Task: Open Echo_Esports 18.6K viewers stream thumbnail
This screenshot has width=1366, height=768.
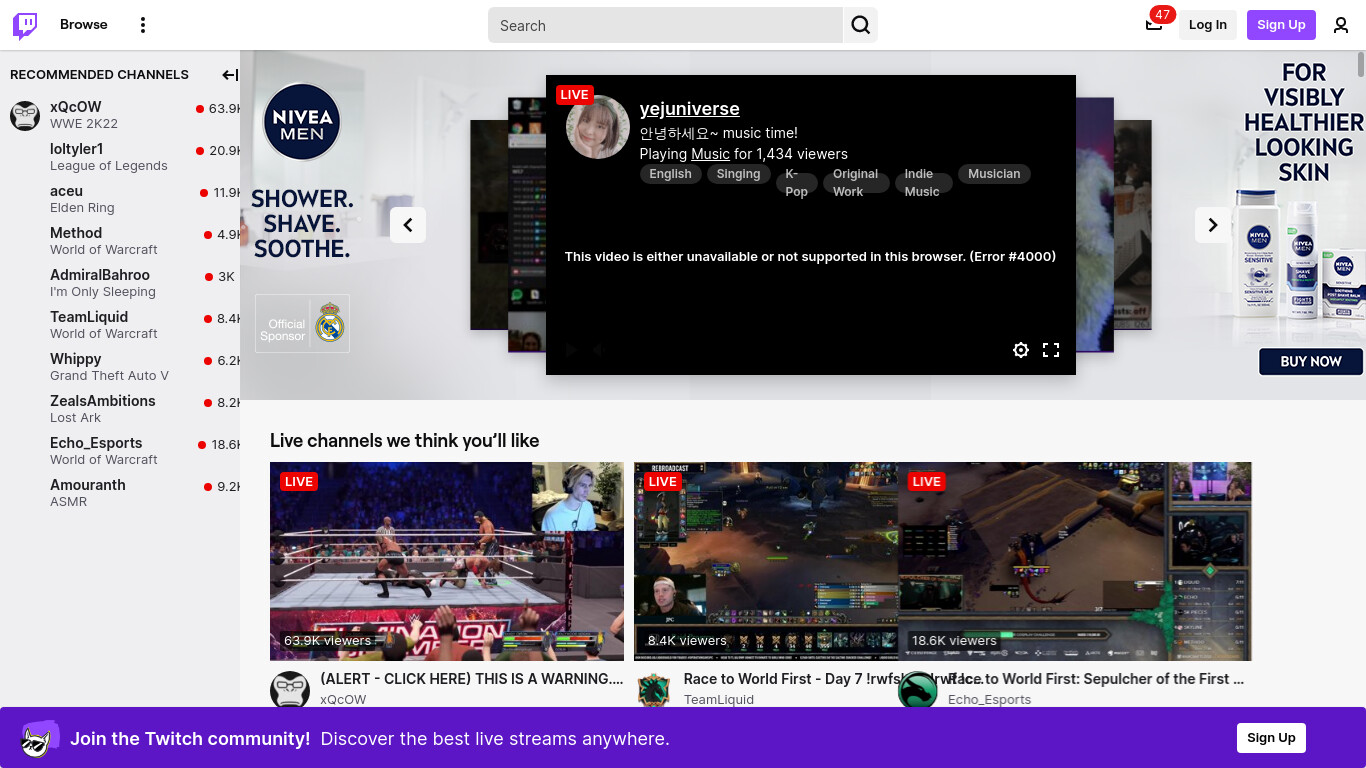Action: point(1075,561)
